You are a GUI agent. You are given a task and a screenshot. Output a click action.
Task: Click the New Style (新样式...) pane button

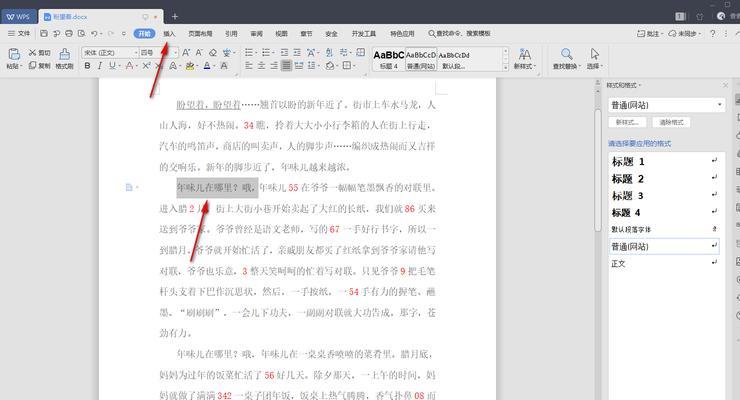[x=627, y=122]
